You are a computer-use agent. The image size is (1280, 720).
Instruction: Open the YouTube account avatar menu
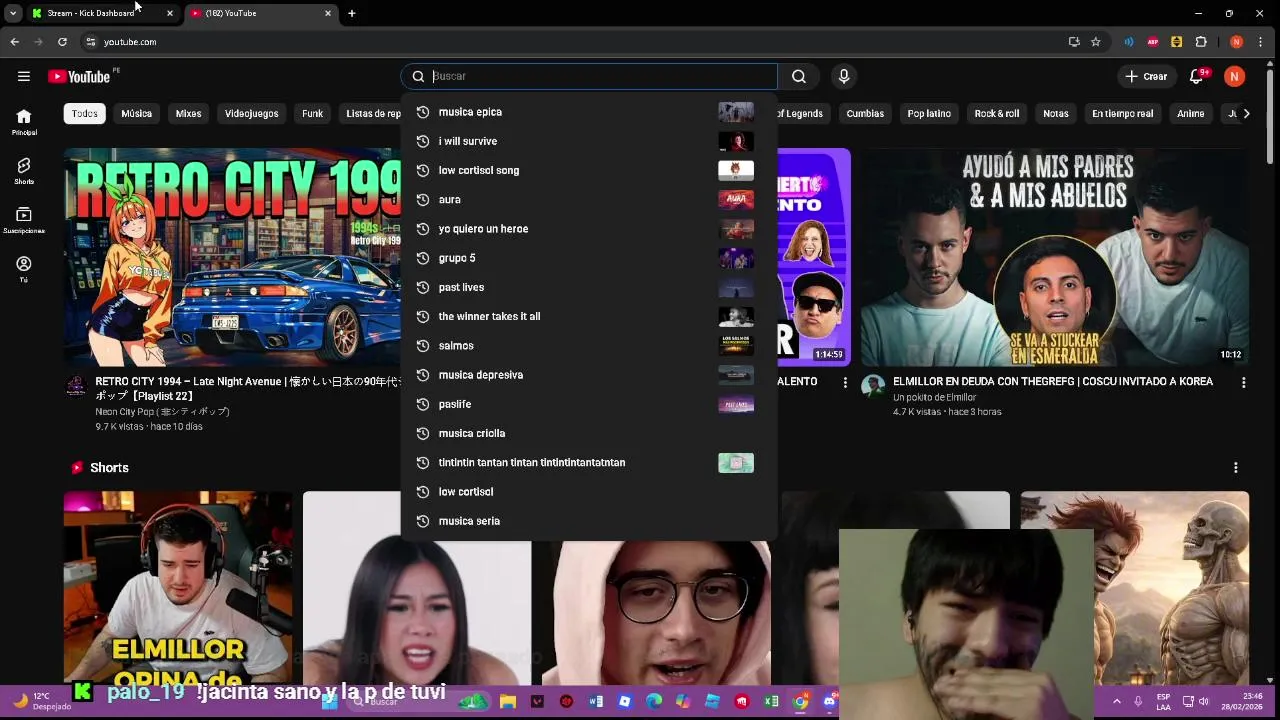[x=1235, y=76]
